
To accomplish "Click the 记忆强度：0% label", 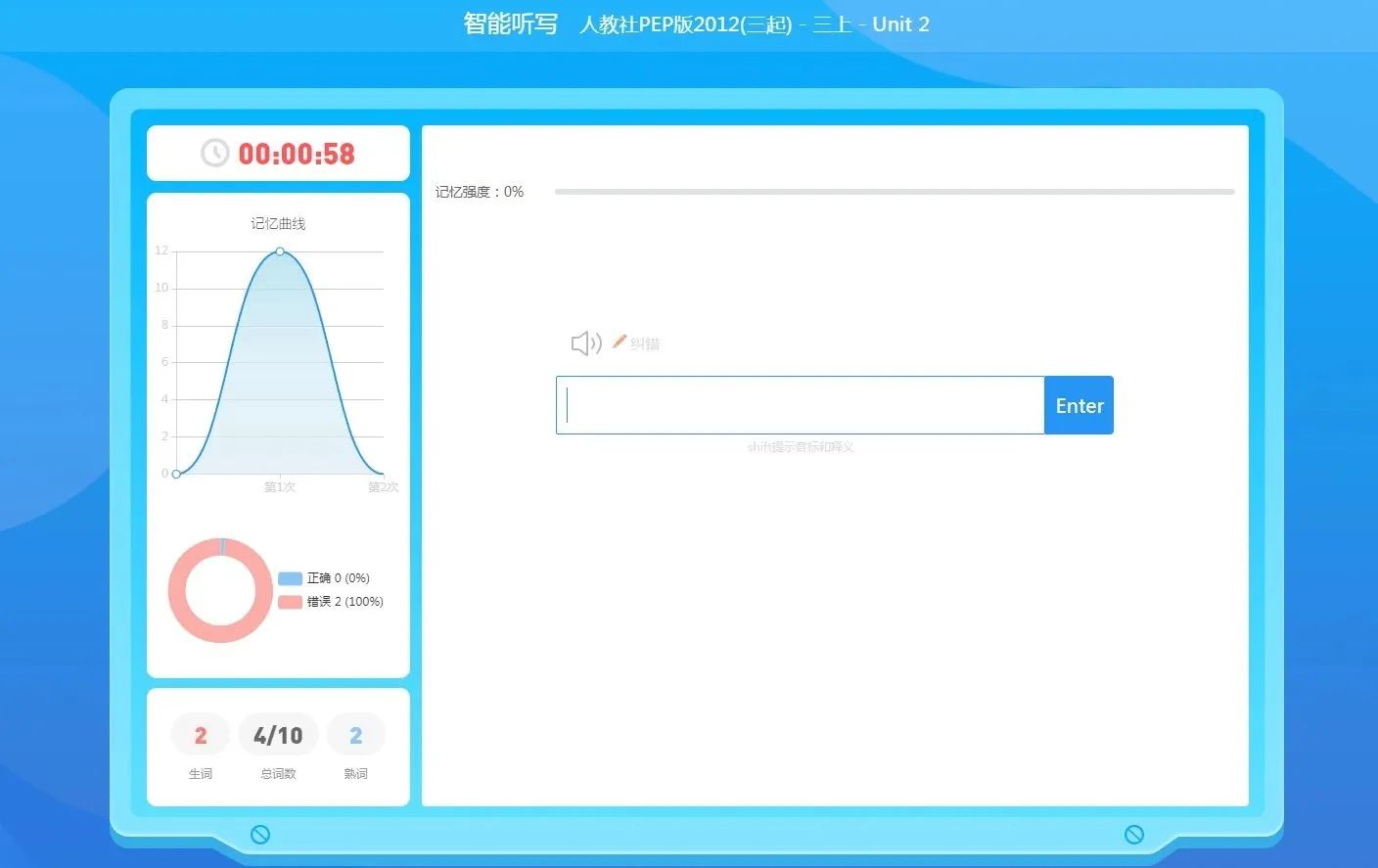I will [480, 192].
